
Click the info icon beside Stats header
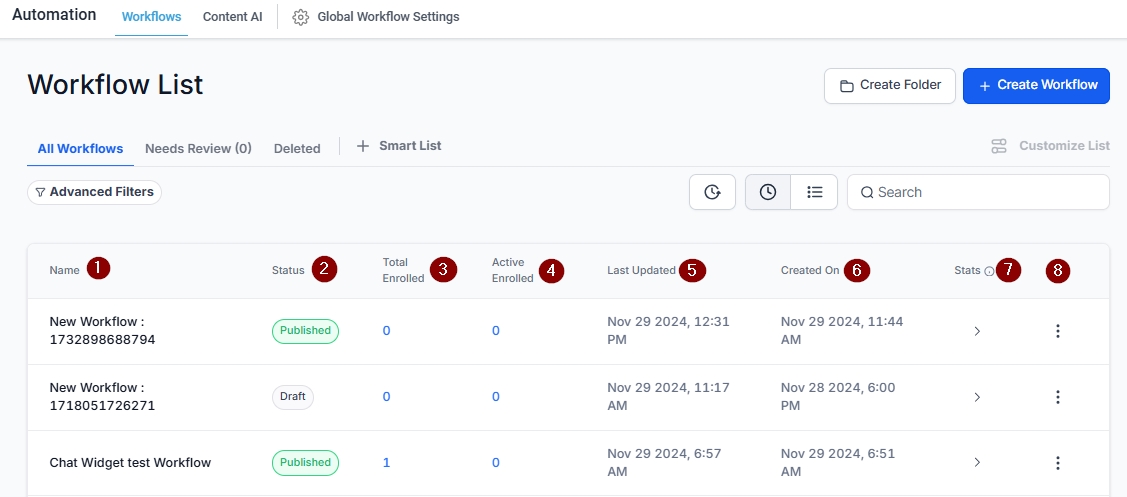(x=989, y=271)
